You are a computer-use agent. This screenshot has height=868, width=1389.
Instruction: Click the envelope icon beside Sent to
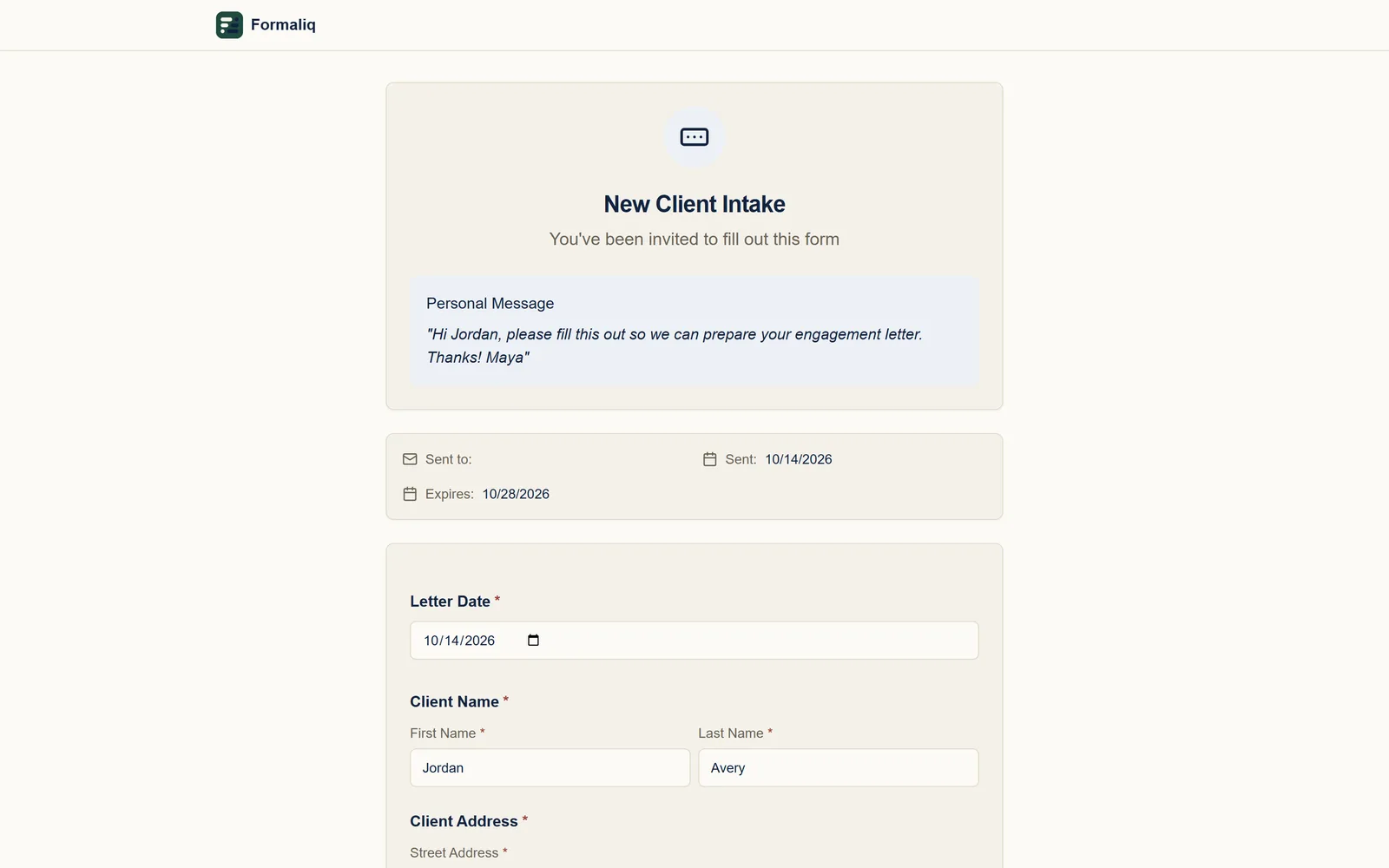(x=410, y=459)
